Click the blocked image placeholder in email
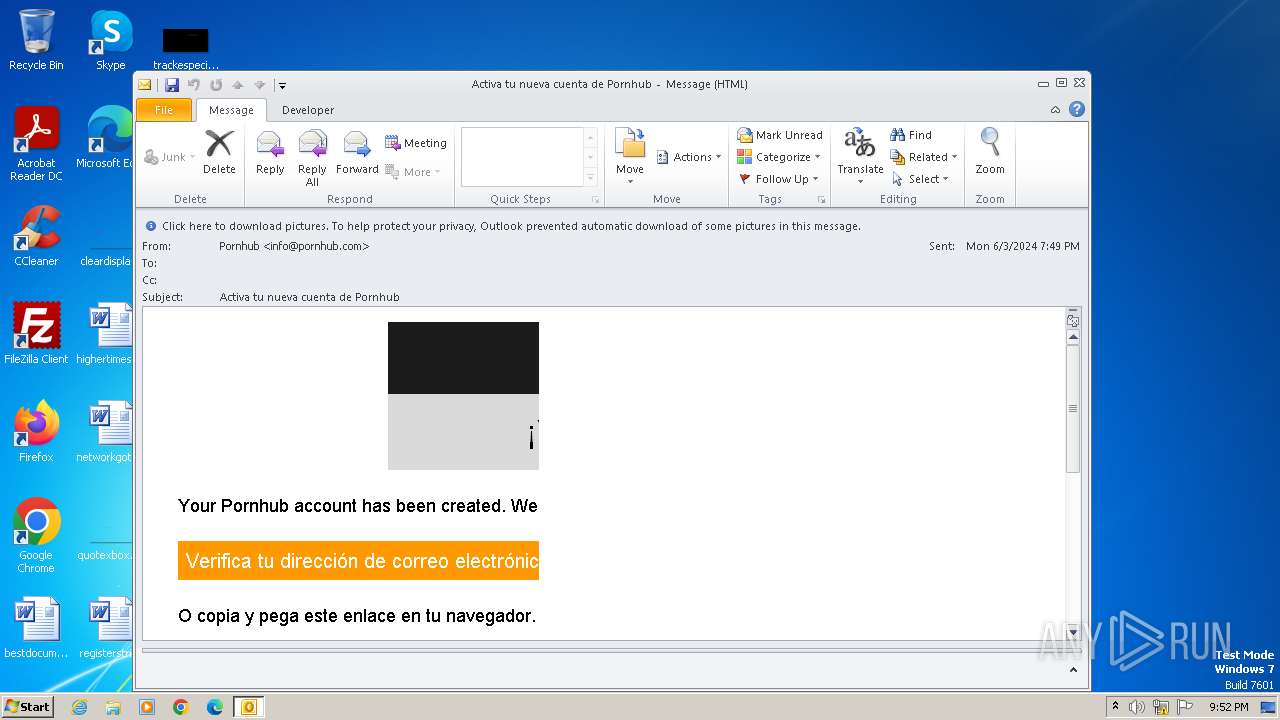The height and width of the screenshot is (720, 1280). point(463,396)
